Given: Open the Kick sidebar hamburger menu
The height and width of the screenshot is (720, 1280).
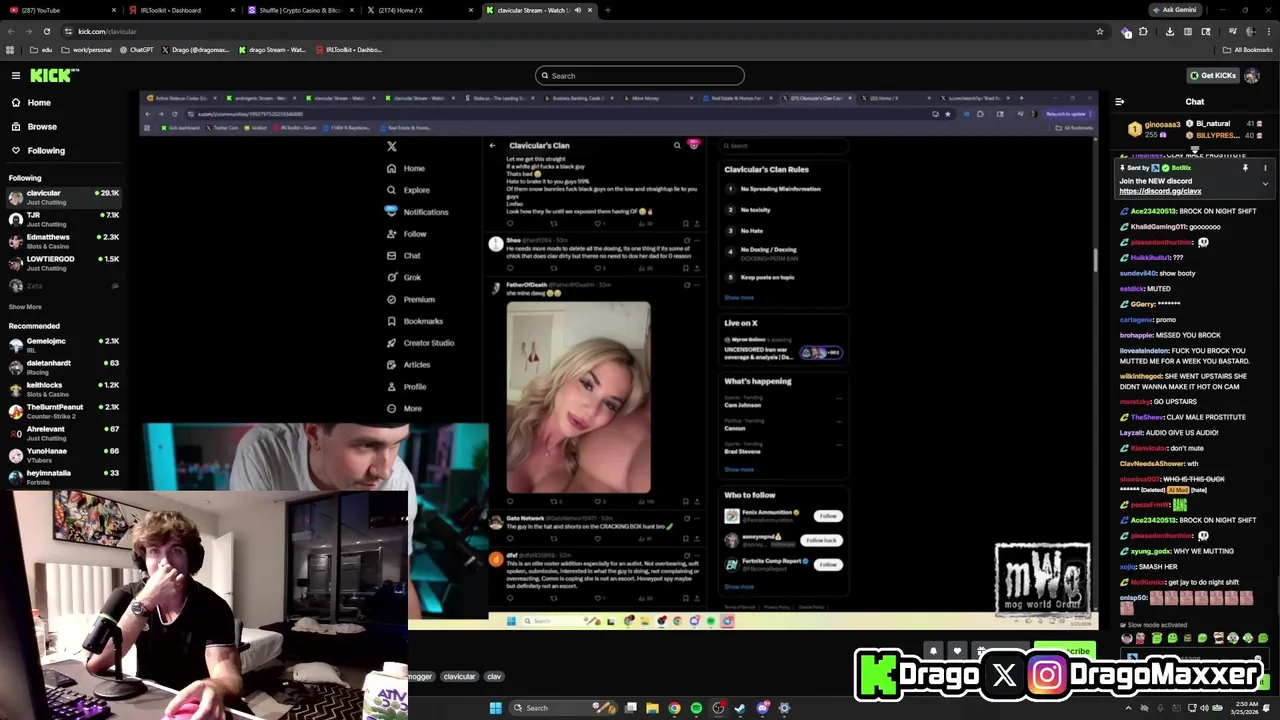Looking at the screenshot, I should [16, 75].
